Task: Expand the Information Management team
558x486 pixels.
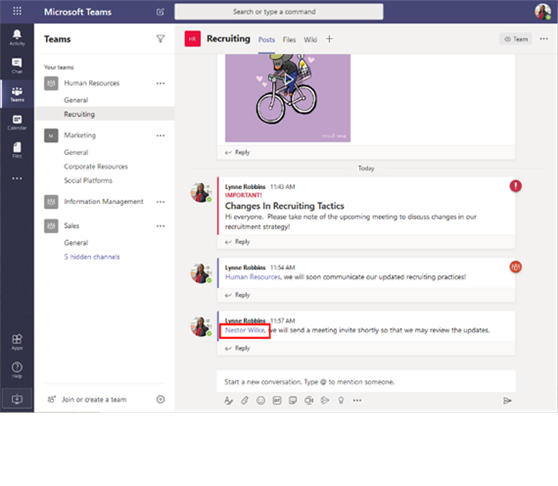Action: 104,202
